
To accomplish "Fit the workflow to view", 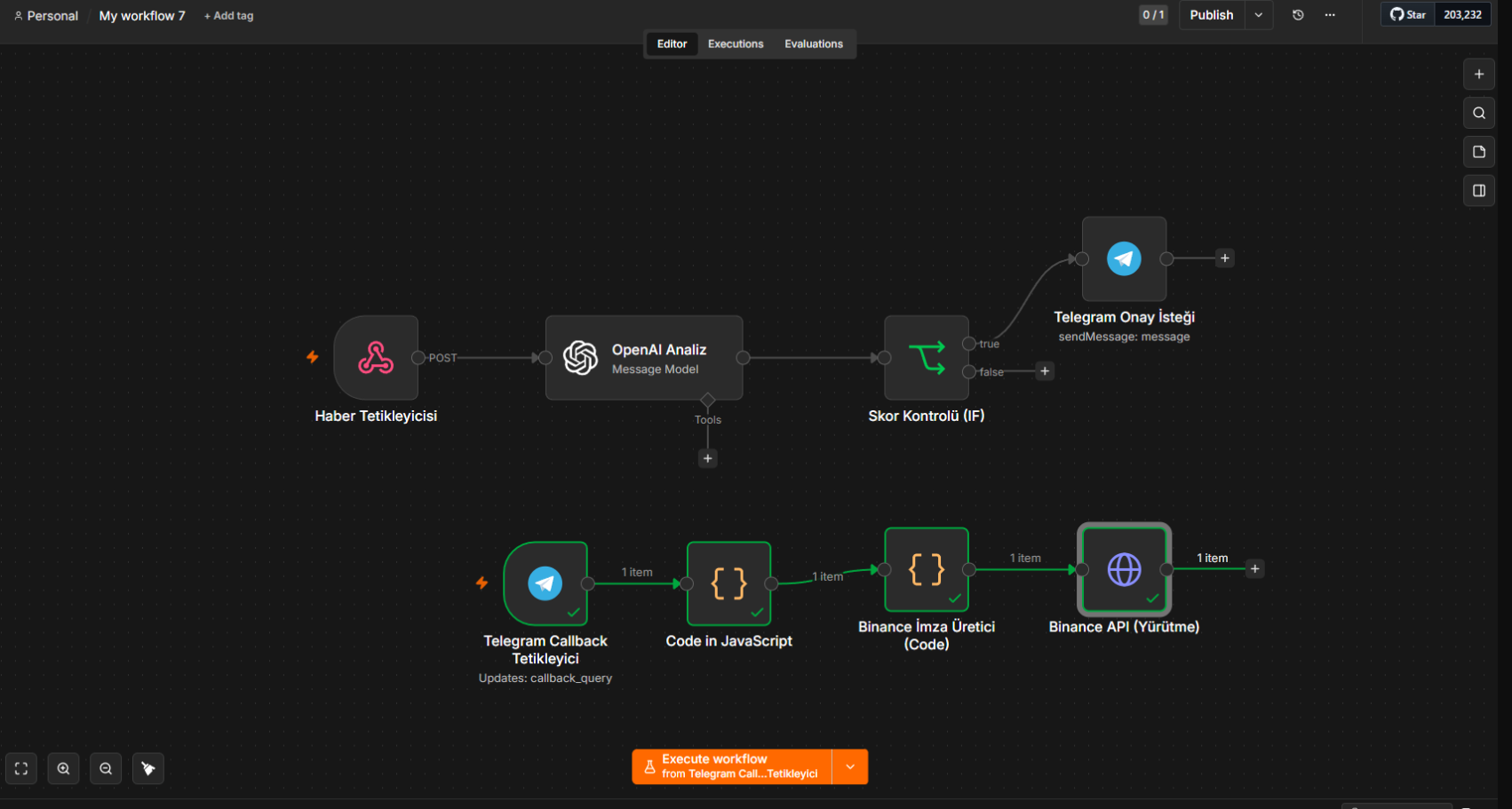I will [x=21, y=768].
